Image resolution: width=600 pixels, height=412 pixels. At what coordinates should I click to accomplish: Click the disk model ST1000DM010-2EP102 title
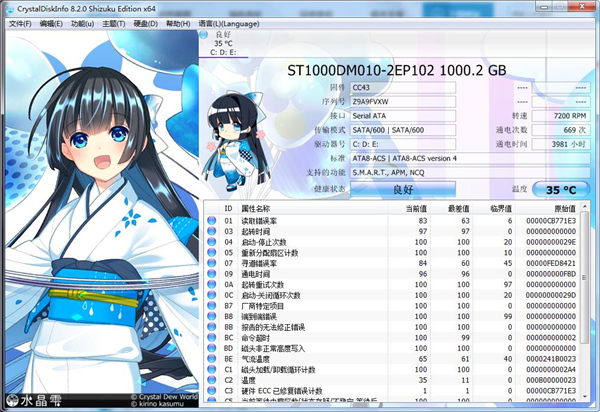[396, 70]
